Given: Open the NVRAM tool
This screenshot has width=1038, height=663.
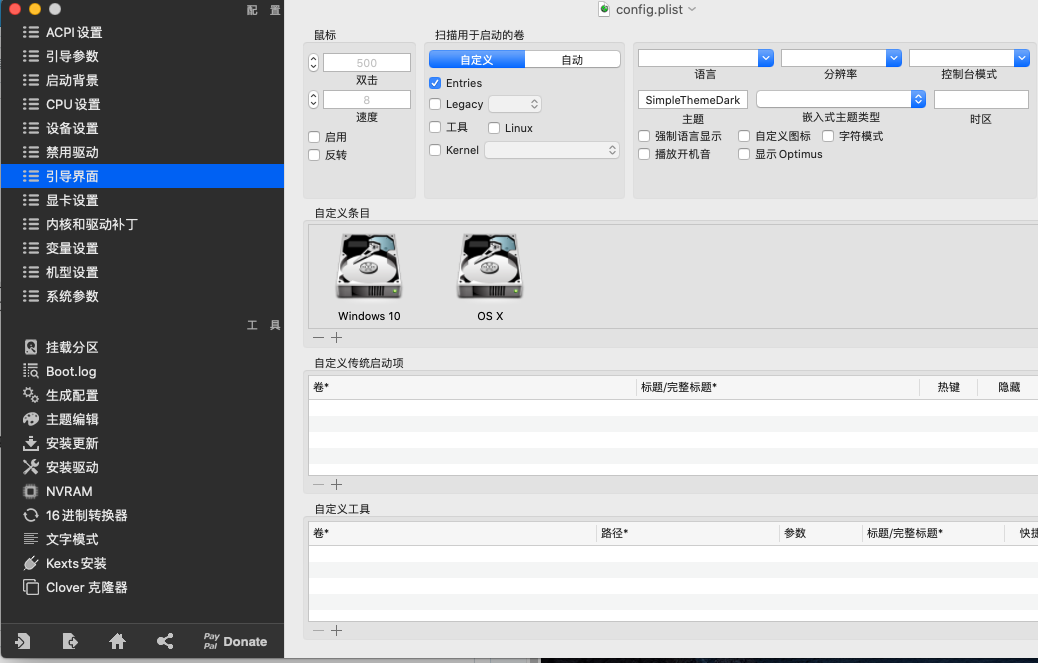Looking at the screenshot, I should [x=58, y=491].
